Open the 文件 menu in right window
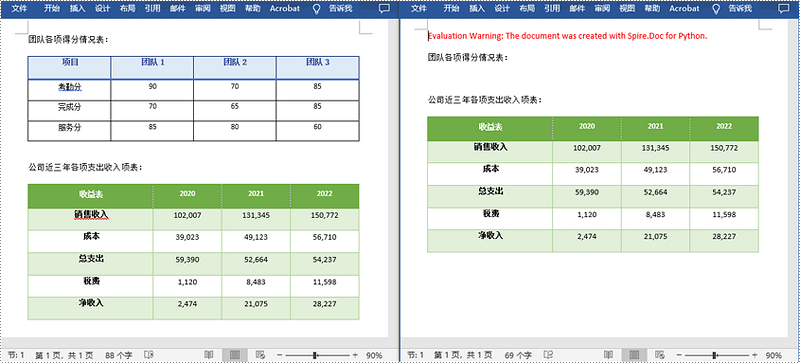Screen dimensions: 800x363 click(x=419, y=8)
